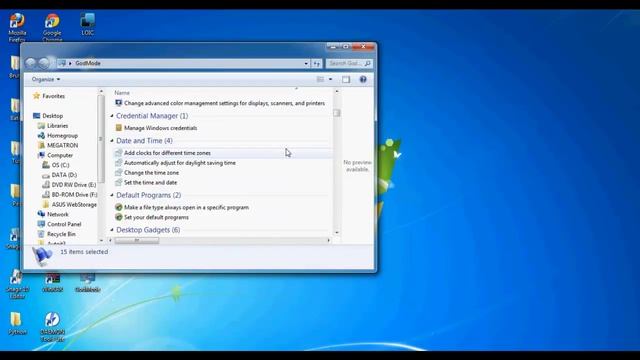Viewport: 640px width, 360px height.
Task: Open the Organize dropdown menu
Action: click(x=46, y=79)
